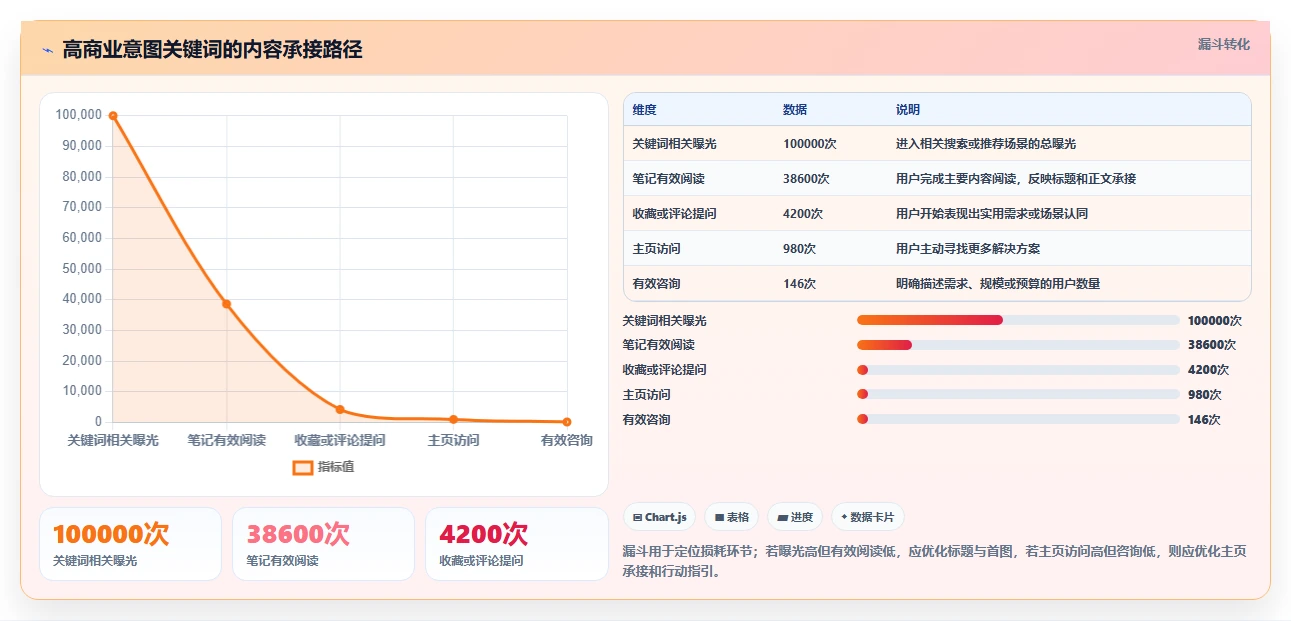
Task: Click description 进入相关搜索或推荐场景的总曝光
Action: 986,144
